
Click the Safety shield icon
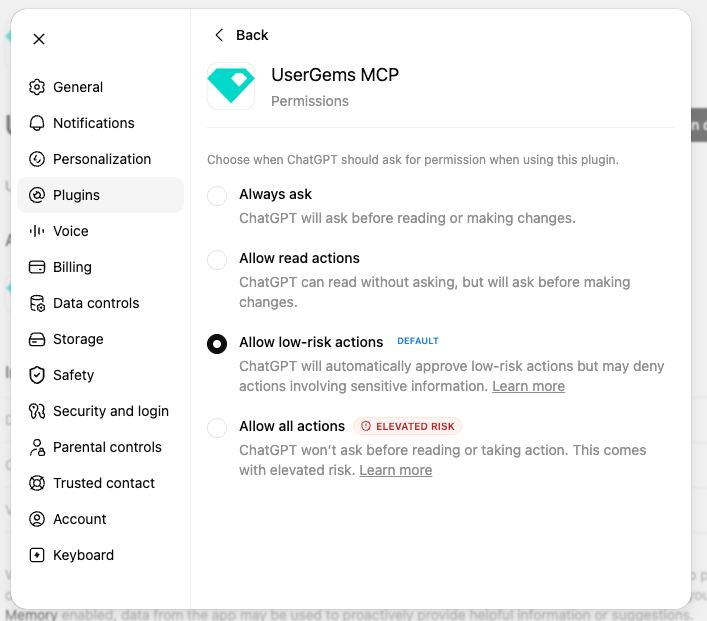37,375
